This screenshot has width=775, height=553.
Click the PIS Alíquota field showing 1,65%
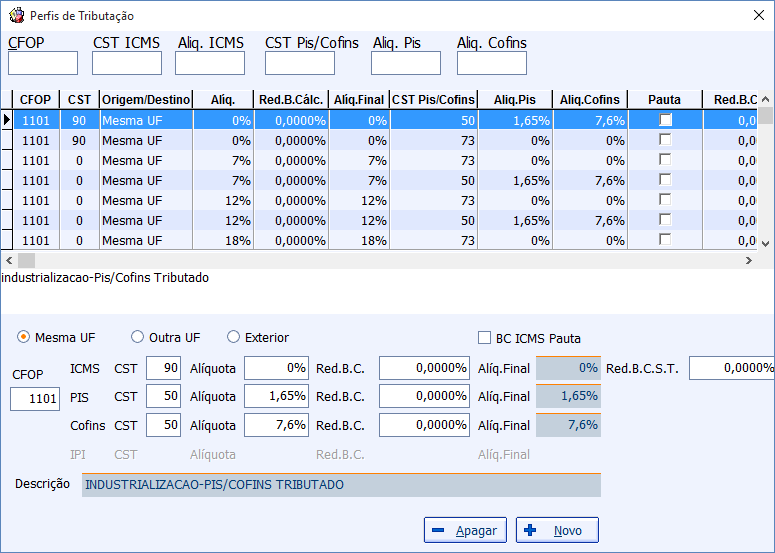coord(276,396)
